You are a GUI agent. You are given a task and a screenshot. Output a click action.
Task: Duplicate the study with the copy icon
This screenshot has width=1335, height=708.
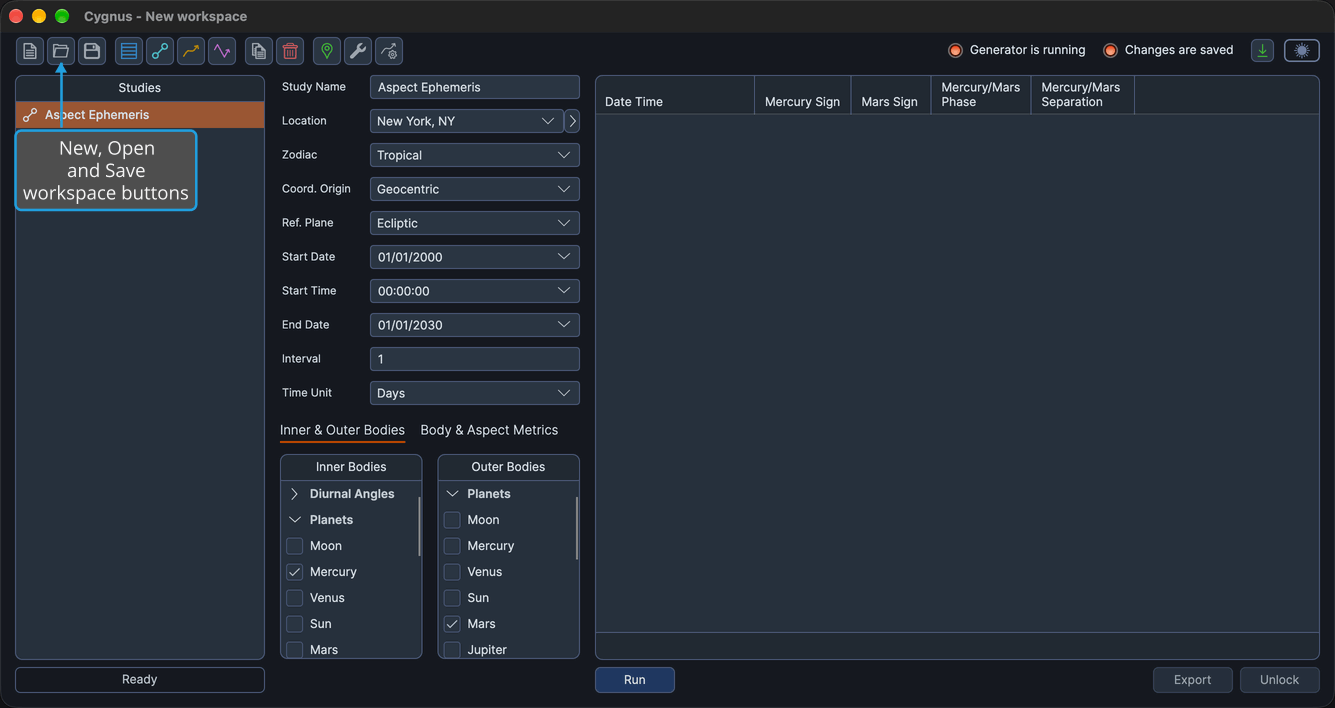point(259,51)
